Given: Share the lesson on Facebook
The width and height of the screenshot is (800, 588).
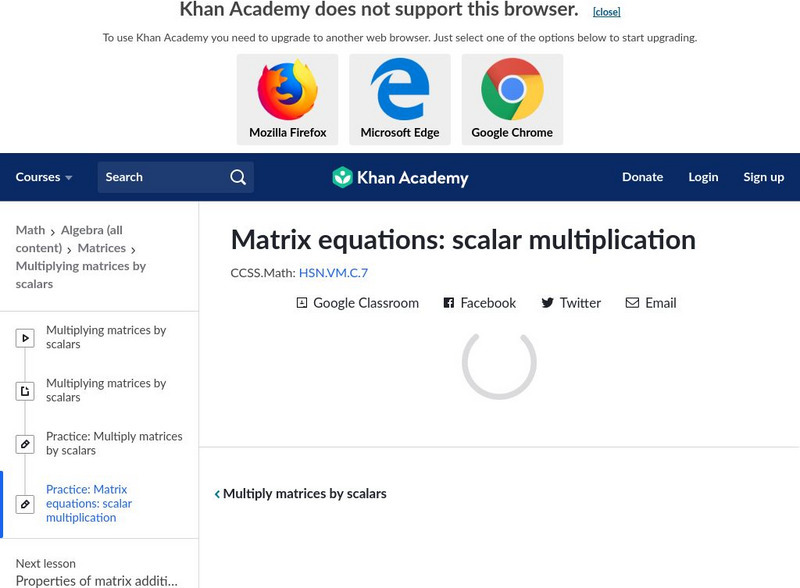Looking at the screenshot, I should tap(480, 303).
